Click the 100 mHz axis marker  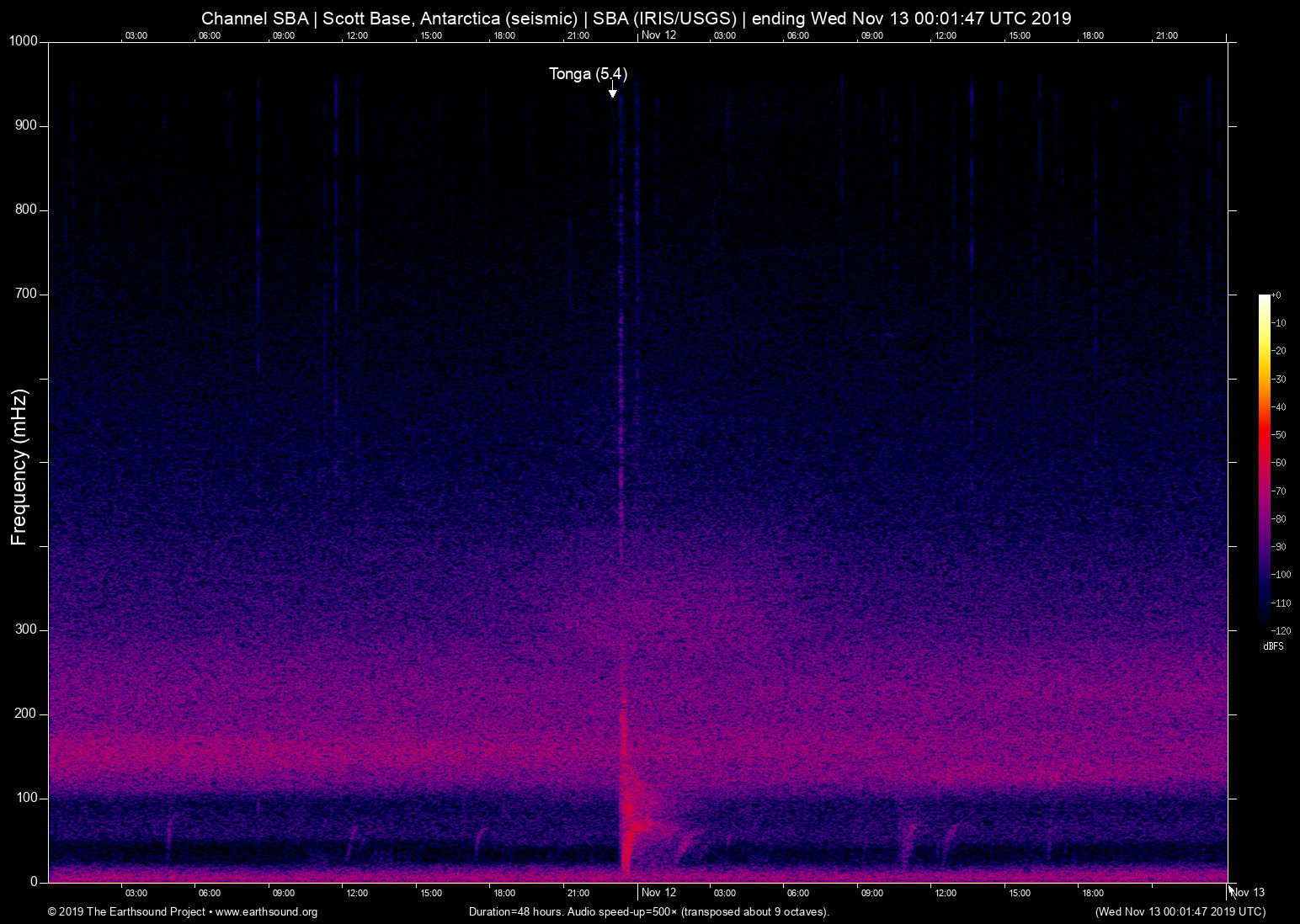coord(26,797)
